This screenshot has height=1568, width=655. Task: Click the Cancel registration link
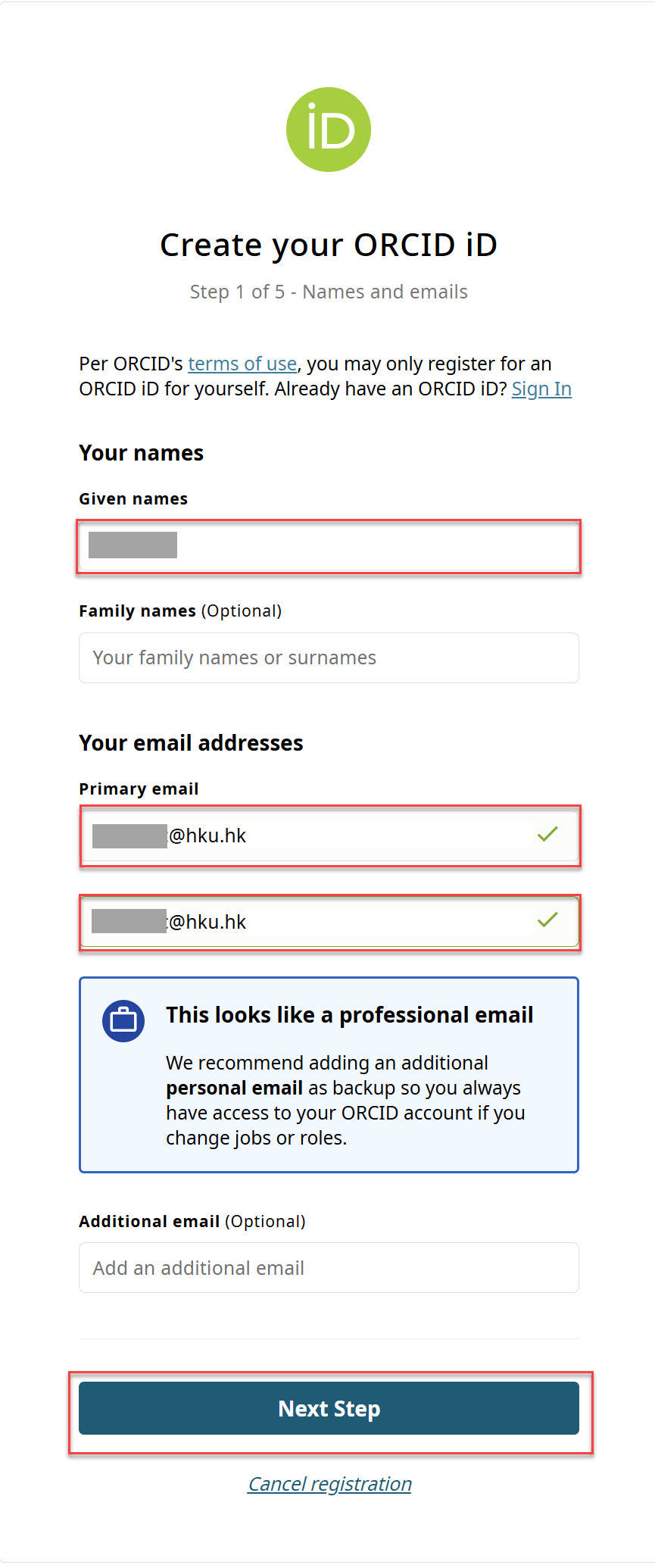pos(329,1484)
